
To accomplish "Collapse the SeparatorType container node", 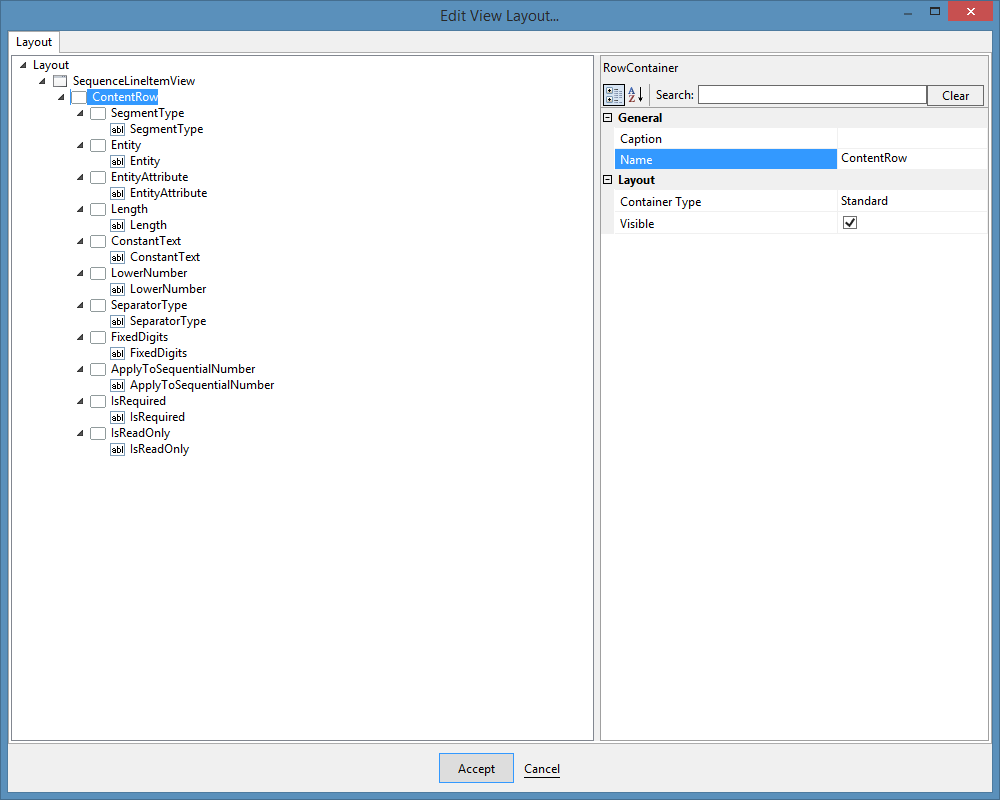I will 80,305.
